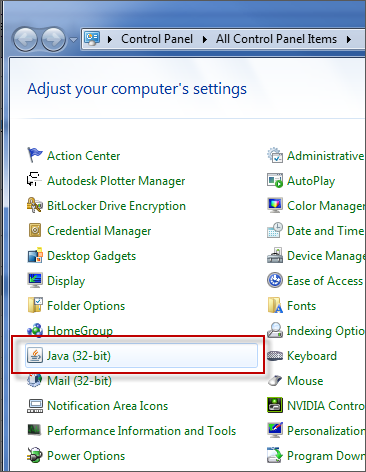Click the HomeGroup spheres icon
The height and width of the screenshot is (472, 366).
pyautogui.click(x=35, y=330)
